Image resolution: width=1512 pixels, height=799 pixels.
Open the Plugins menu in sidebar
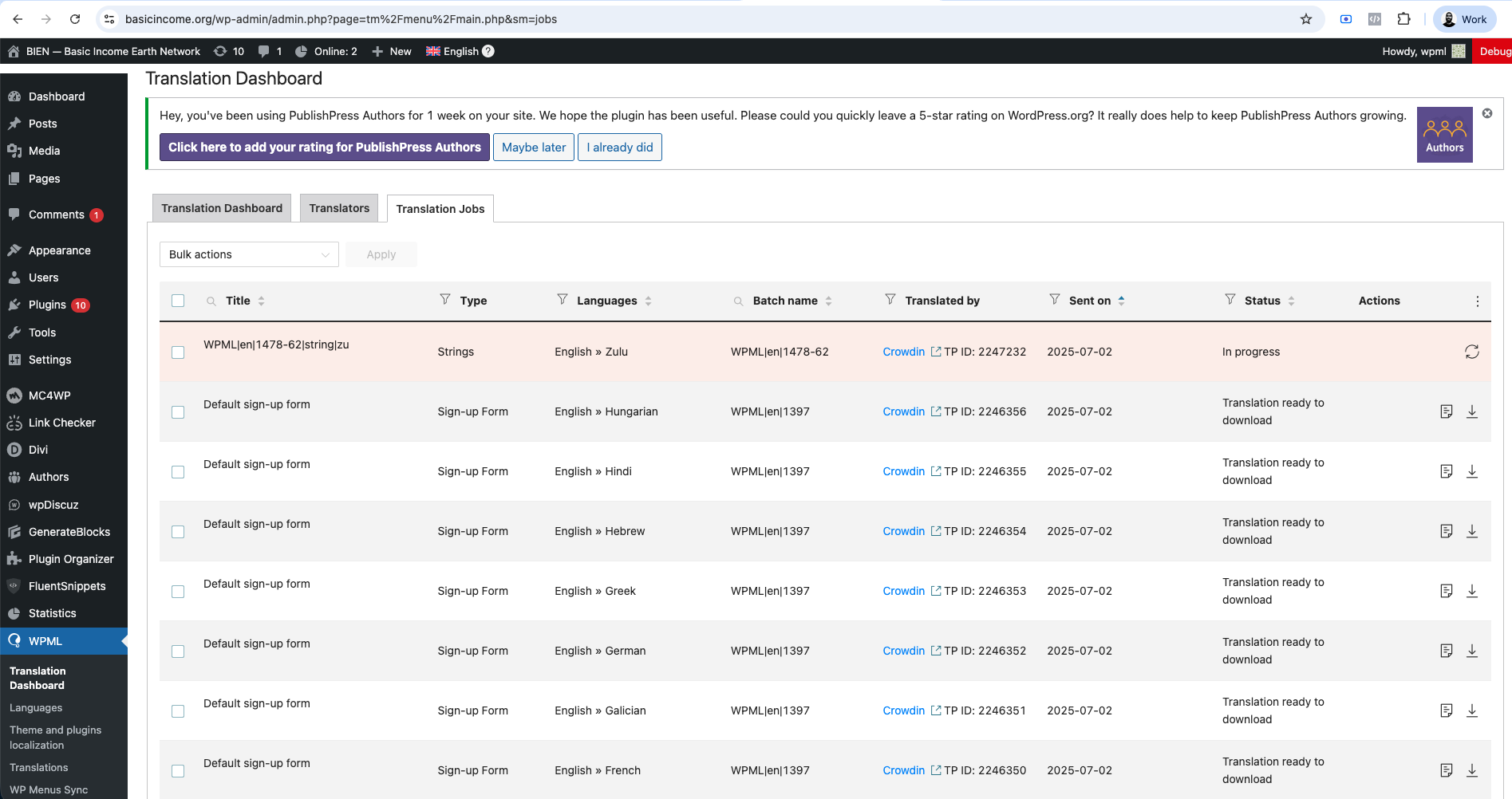[47, 305]
